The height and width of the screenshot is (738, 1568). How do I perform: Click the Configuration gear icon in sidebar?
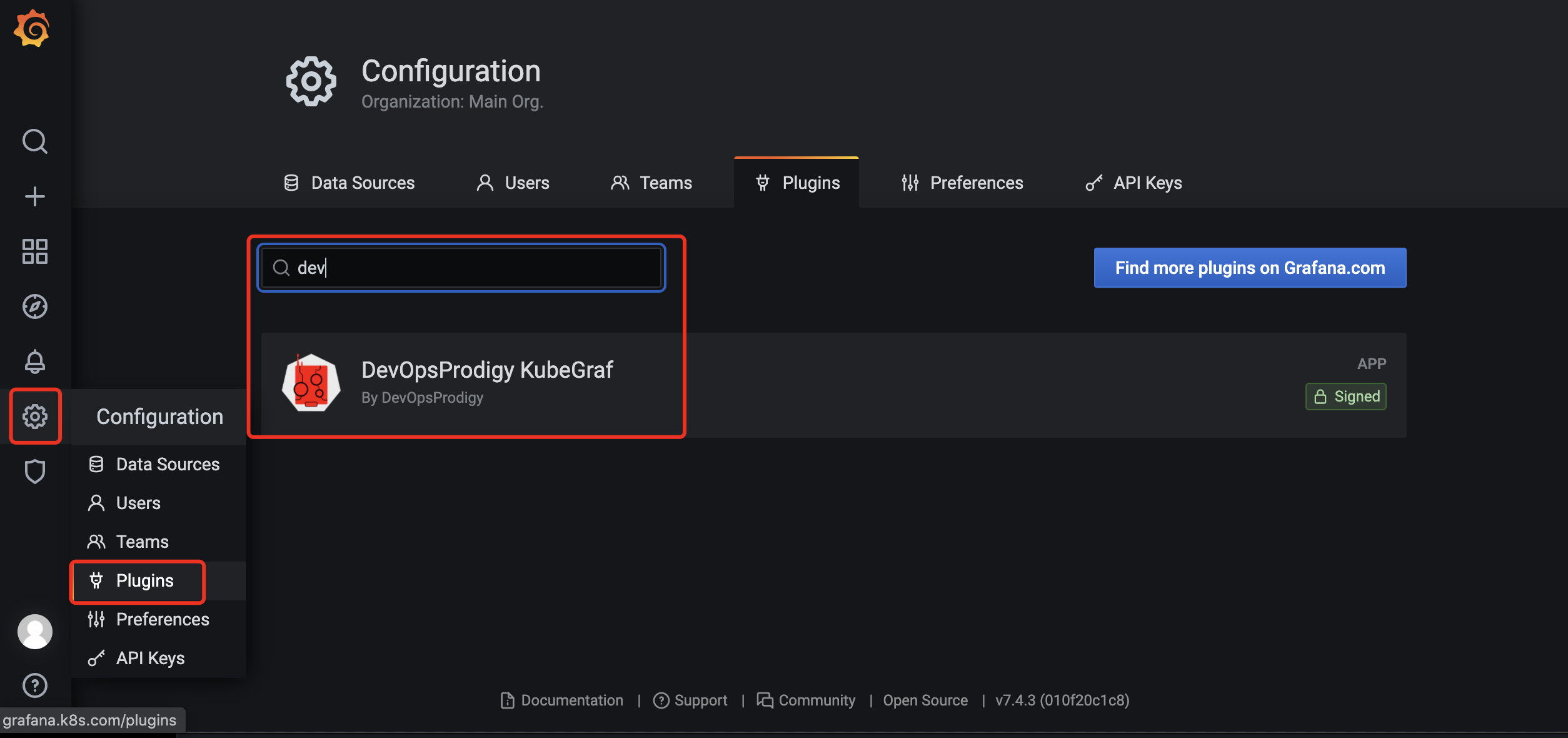(35, 417)
